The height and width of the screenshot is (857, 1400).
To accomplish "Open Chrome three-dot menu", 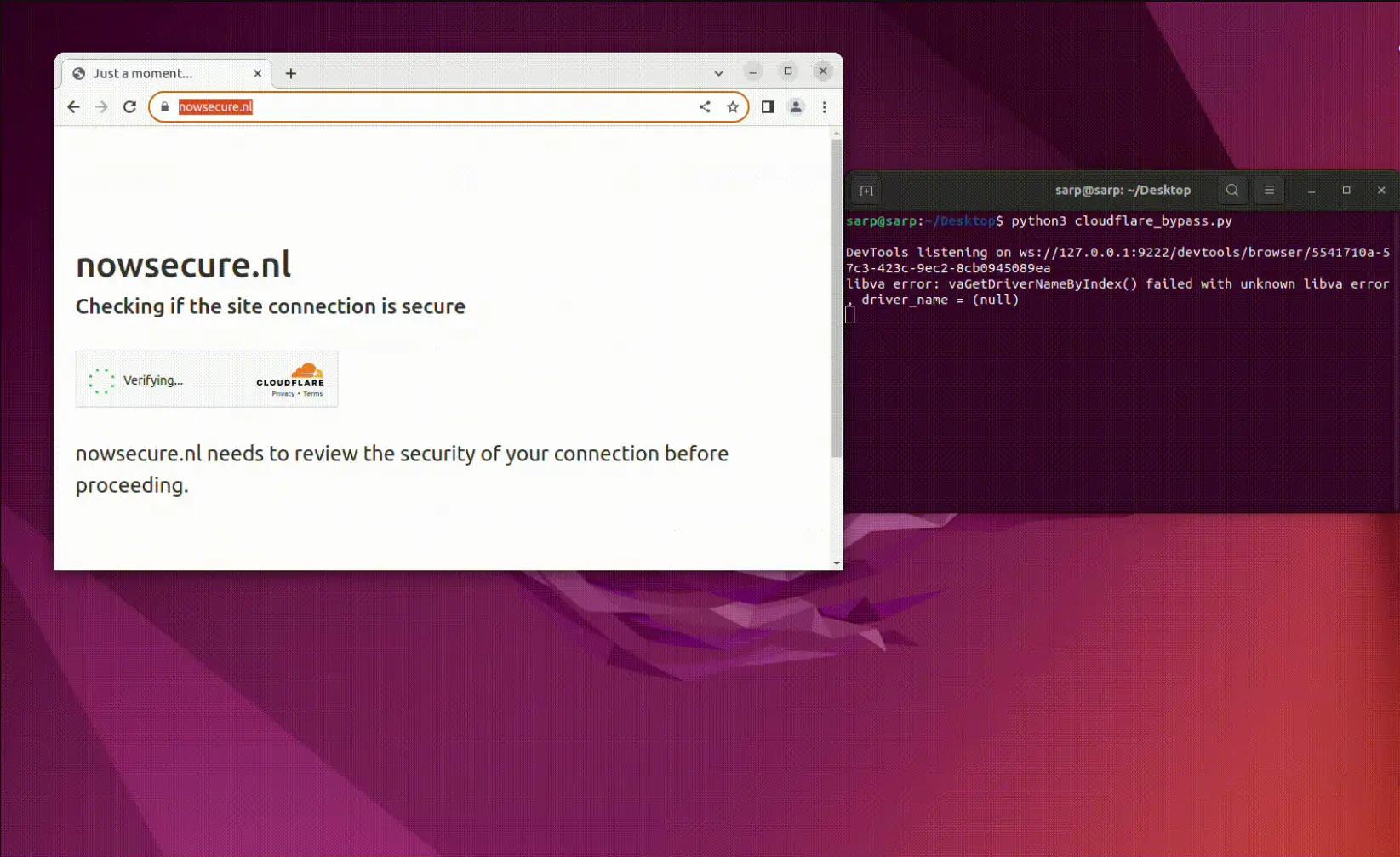I will click(x=824, y=107).
